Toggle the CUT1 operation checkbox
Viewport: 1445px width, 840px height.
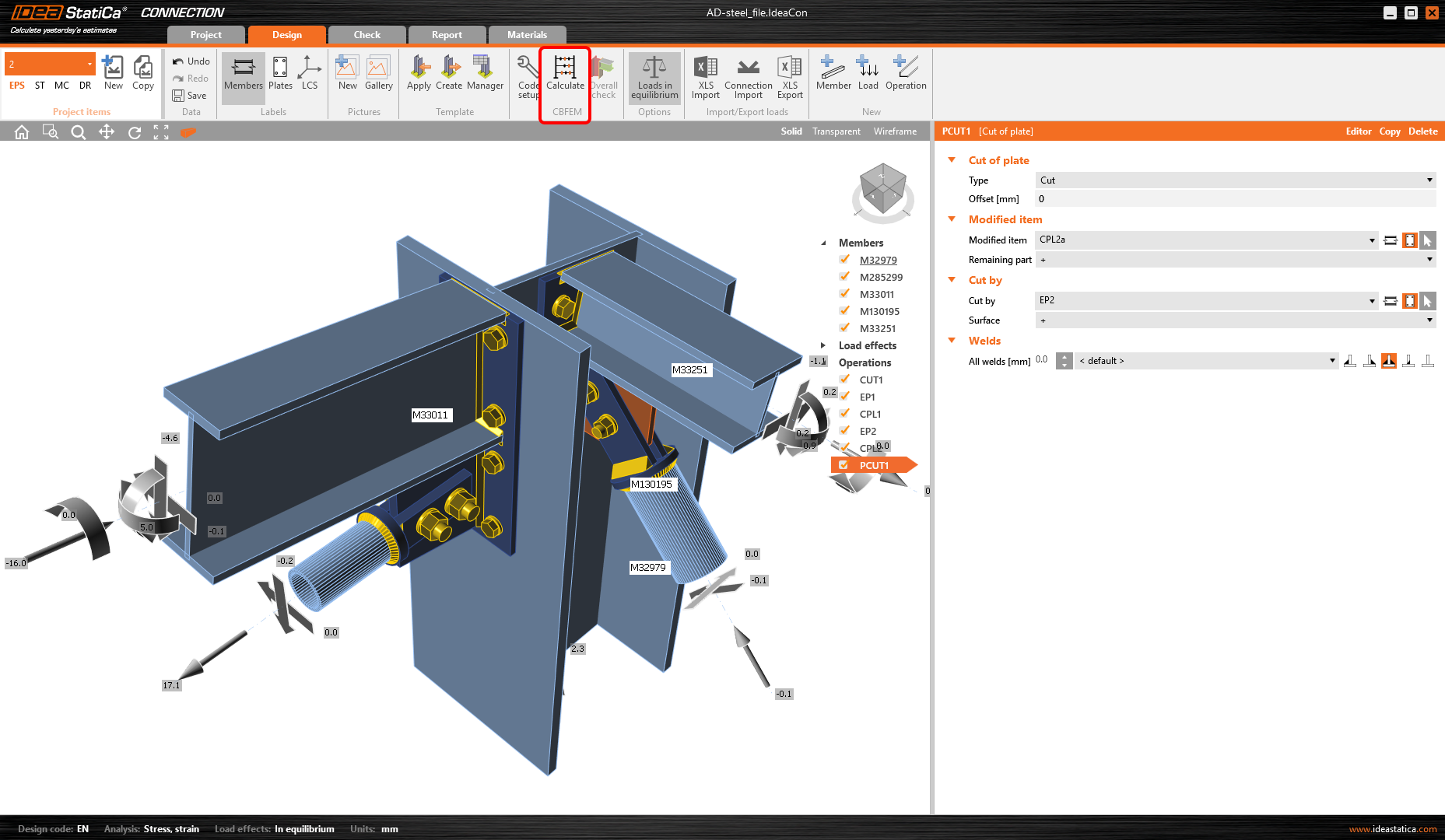[844, 380]
